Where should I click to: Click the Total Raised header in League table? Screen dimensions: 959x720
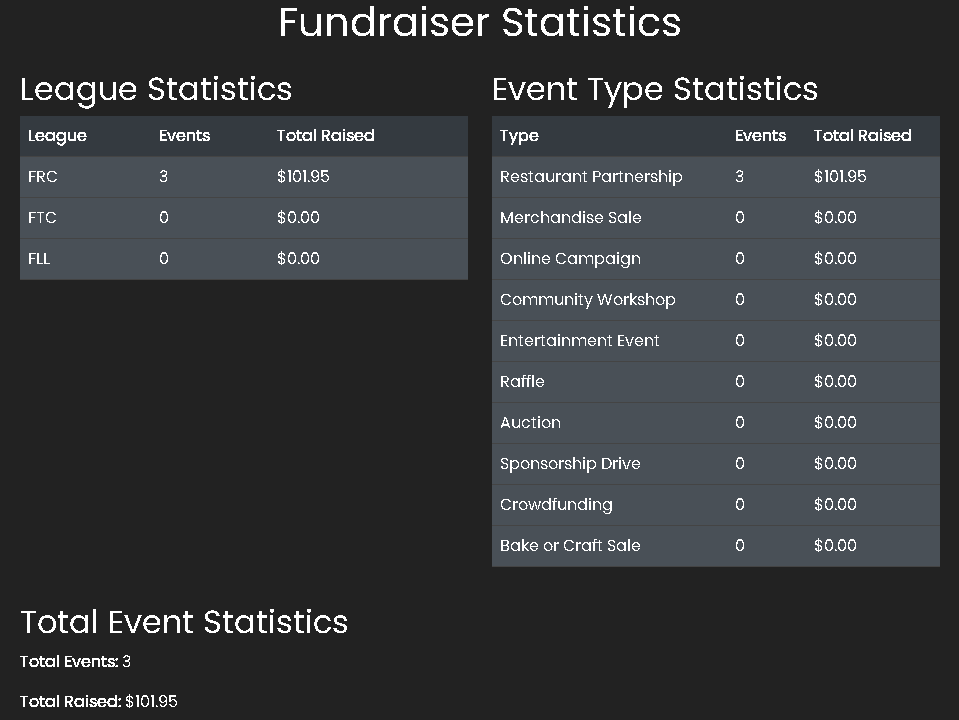(325, 136)
